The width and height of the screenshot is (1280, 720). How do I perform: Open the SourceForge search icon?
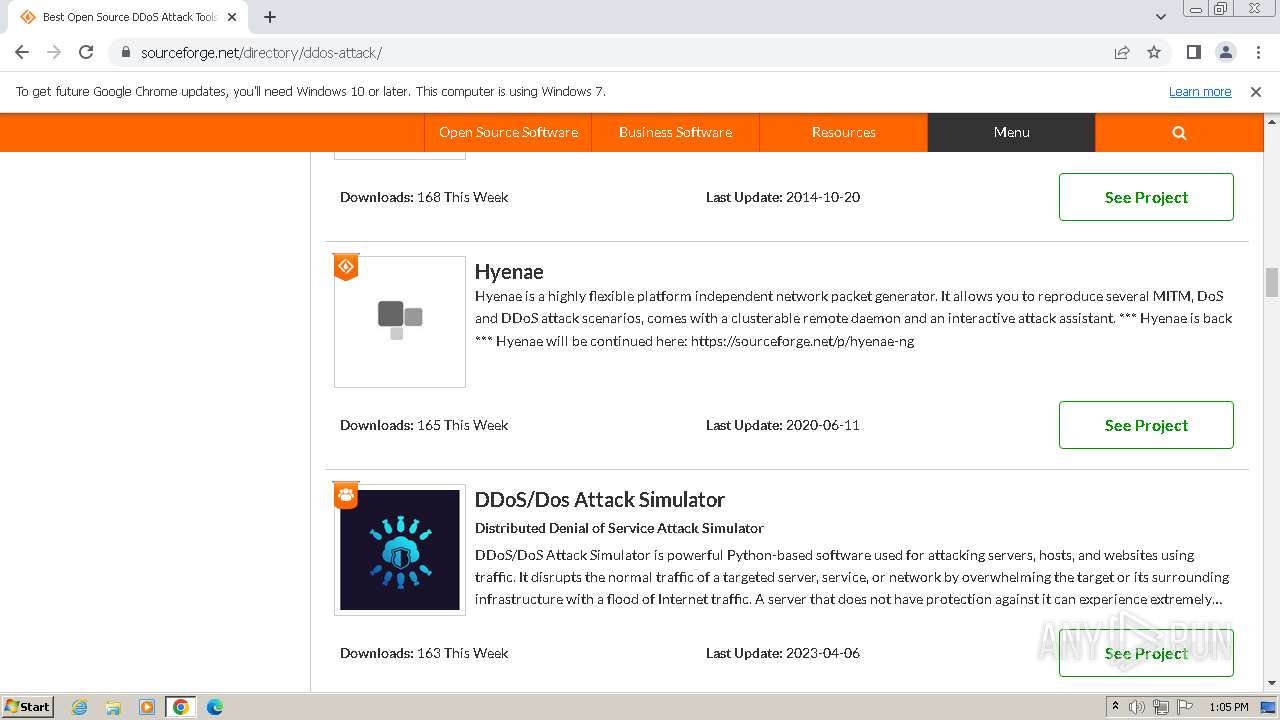[1179, 132]
